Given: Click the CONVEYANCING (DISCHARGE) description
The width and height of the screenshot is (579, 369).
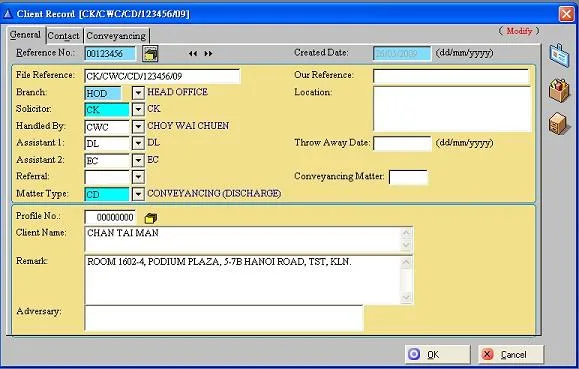Looking at the screenshot, I should pos(214,193).
